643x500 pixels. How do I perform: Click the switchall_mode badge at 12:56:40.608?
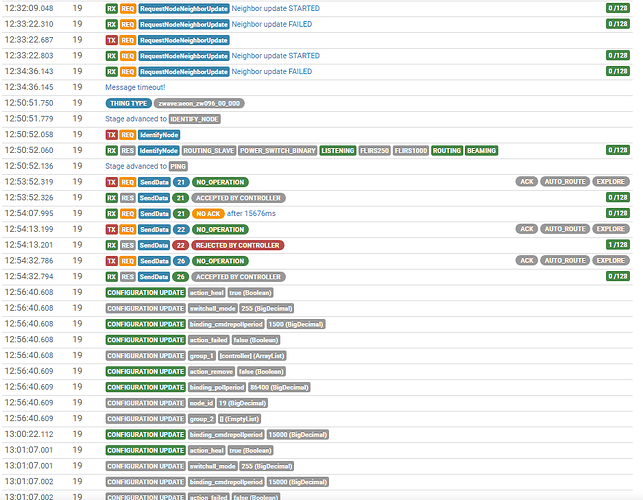click(x=213, y=308)
